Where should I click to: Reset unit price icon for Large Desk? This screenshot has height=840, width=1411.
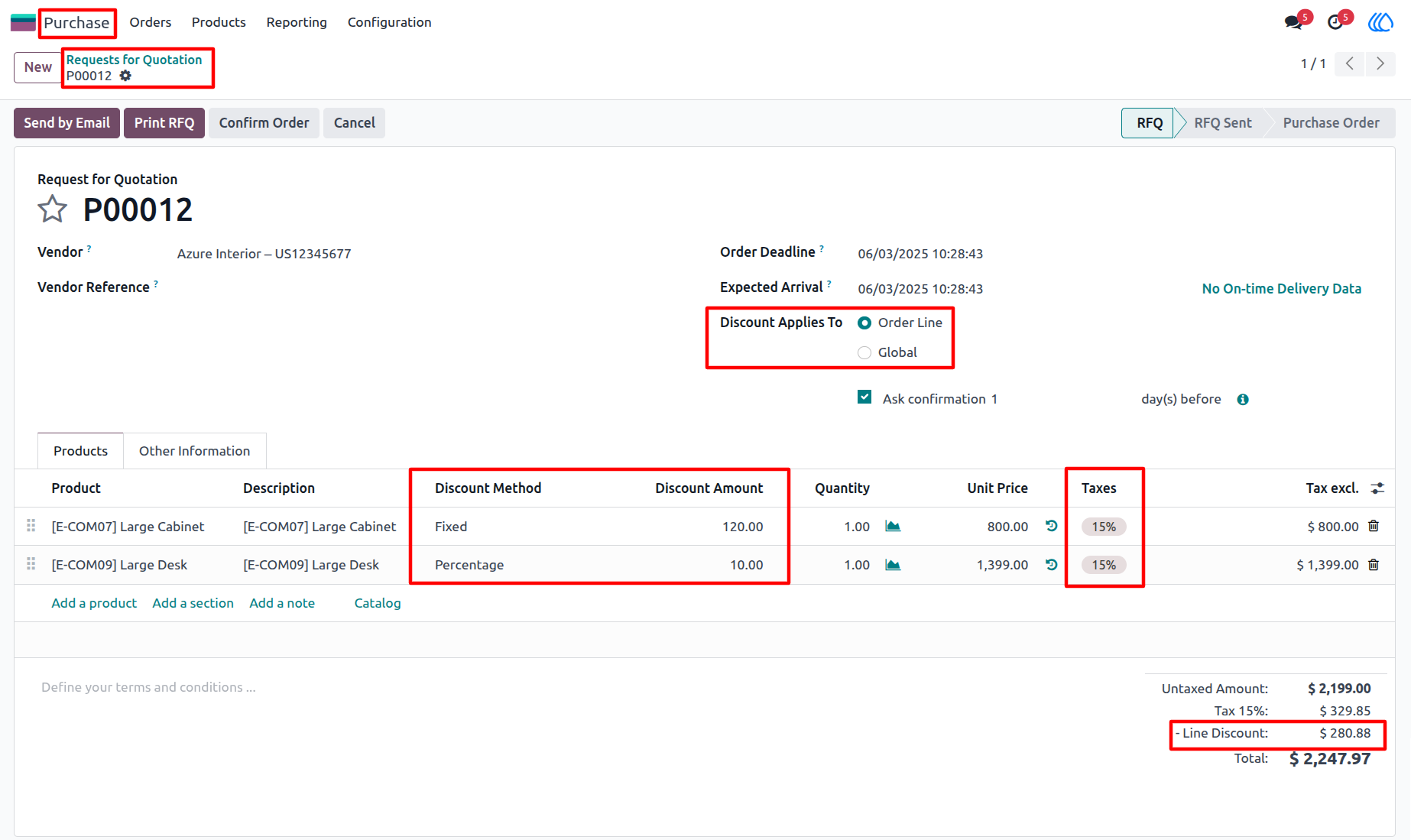point(1052,564)
